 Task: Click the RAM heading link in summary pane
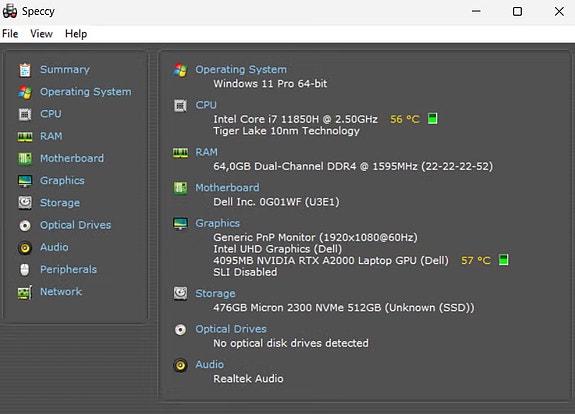[x=206, y=152]
